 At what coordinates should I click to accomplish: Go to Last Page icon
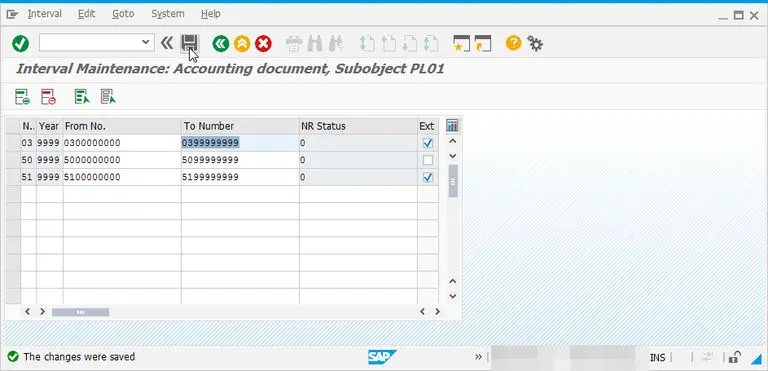click(x=431, y=44)
